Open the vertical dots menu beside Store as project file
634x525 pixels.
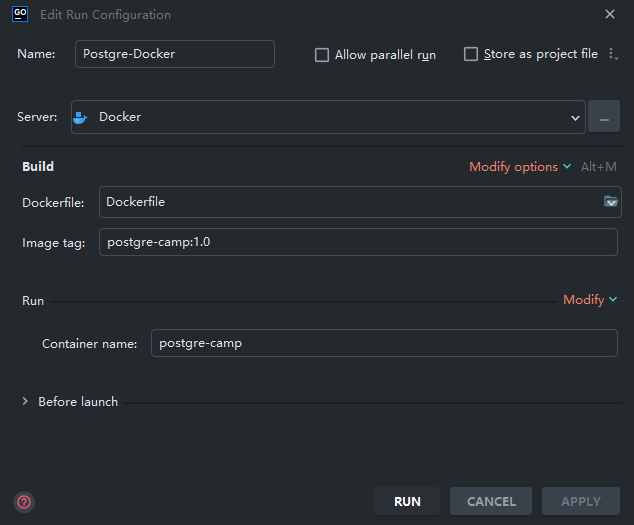[x=613, y=54]
